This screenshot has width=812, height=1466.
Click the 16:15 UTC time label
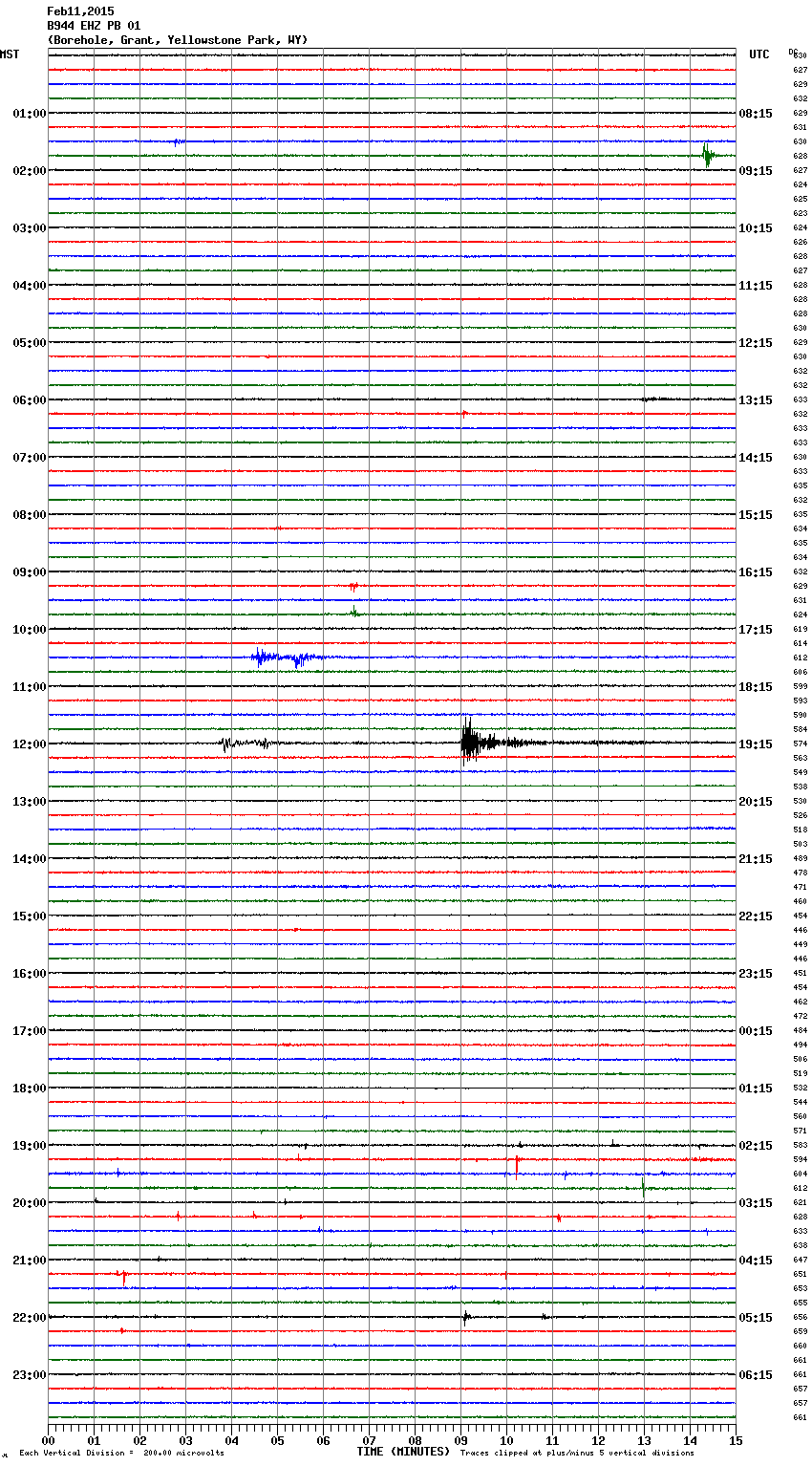[756, 572]
